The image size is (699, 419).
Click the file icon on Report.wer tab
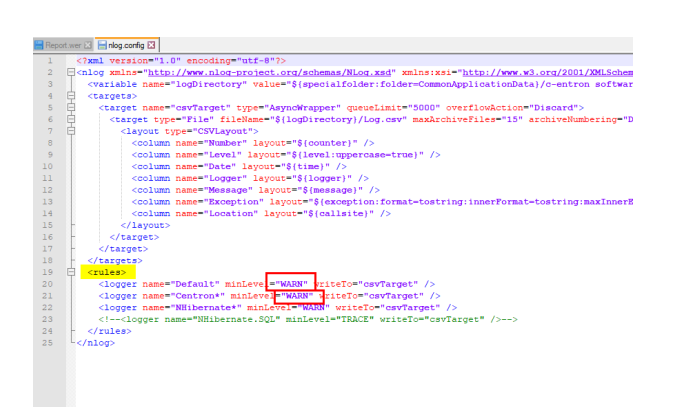(40, 45)
